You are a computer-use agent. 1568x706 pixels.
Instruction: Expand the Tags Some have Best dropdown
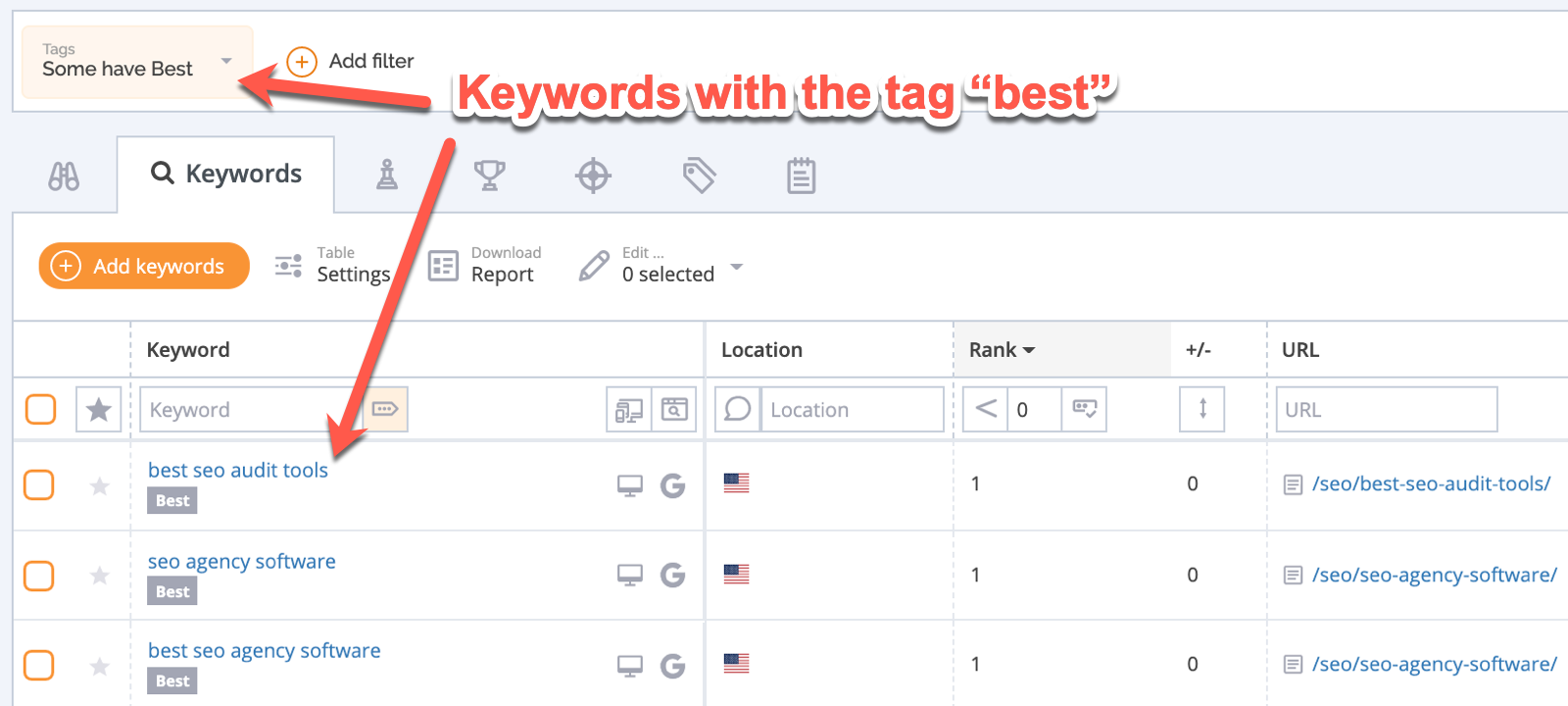click(x=137, y=62)
